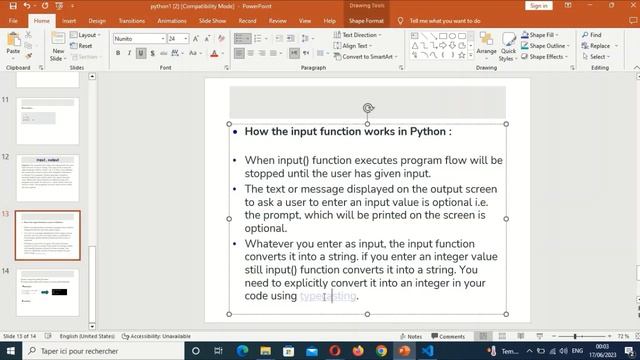Clear all text formatting
This screenshot has width=640, height=360.
coord(221,39)
